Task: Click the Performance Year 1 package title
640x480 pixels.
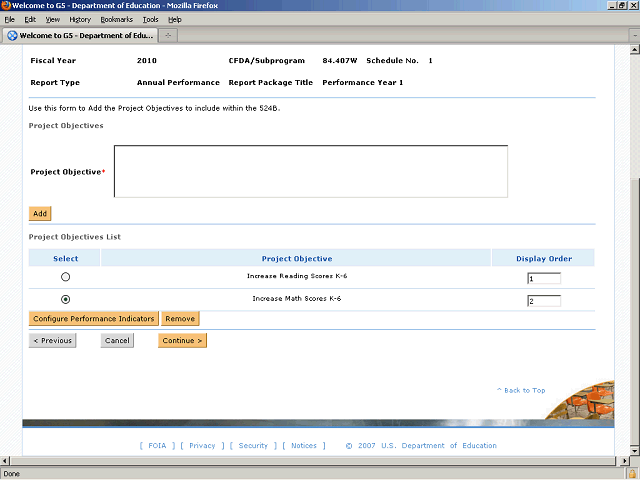Action: (x=362, y=82)
